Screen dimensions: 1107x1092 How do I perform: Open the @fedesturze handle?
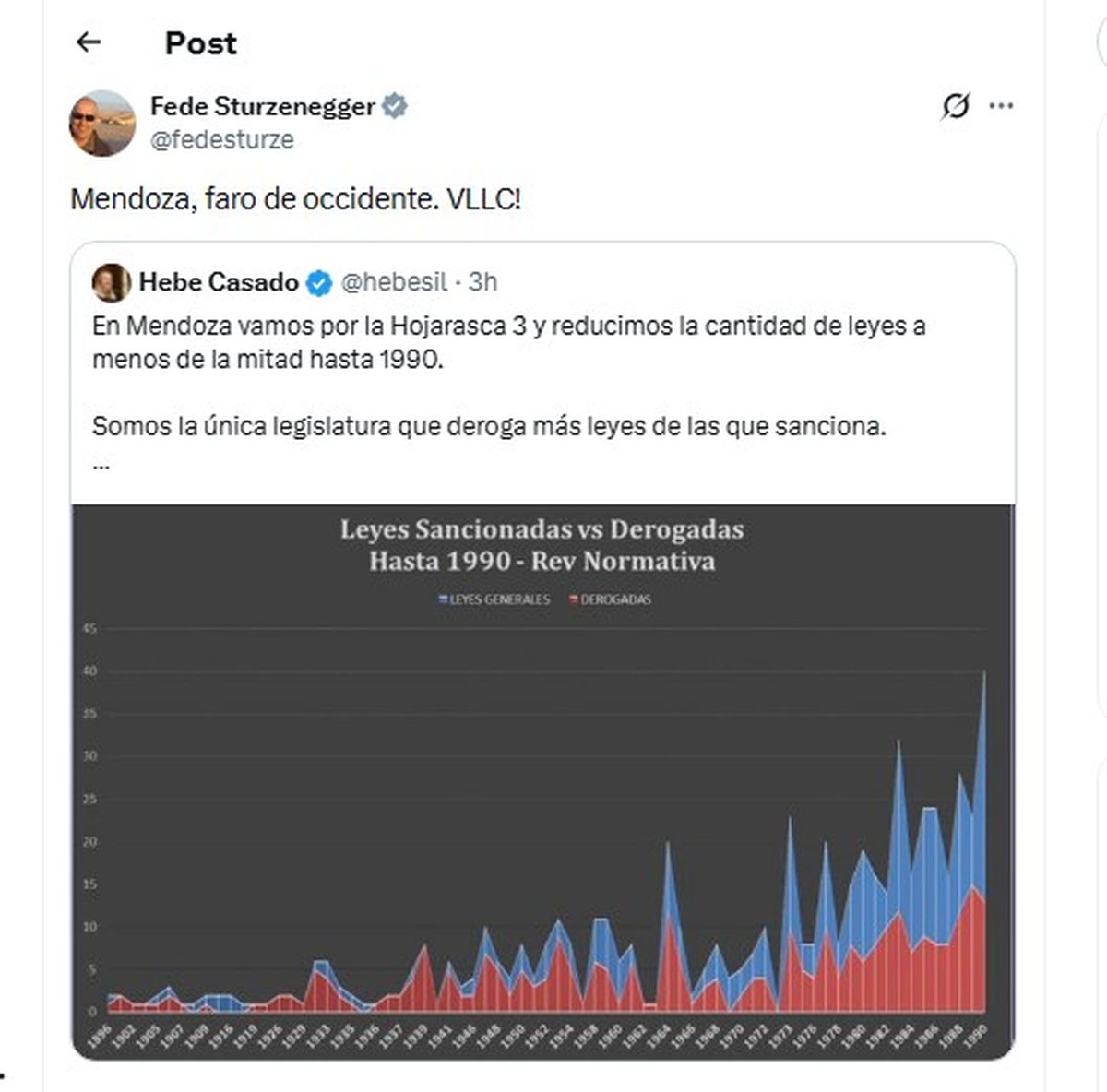click(x=221, y=139)
